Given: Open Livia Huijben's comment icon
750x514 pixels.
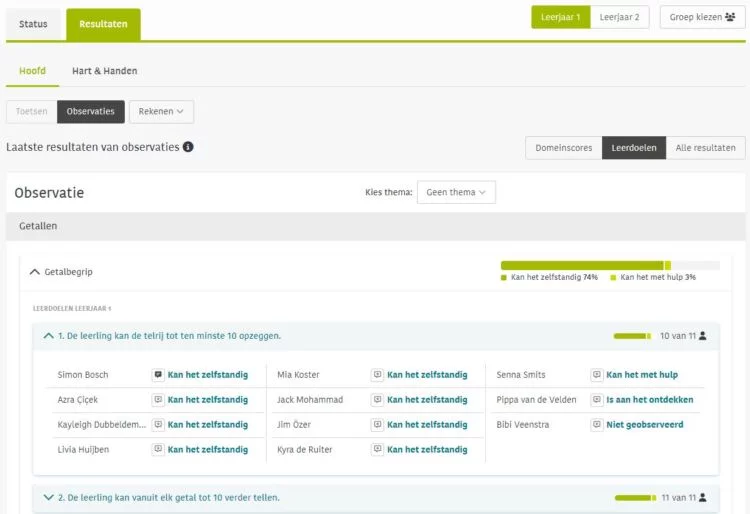Looking at the screenshot, I should (x=158, y=450).
